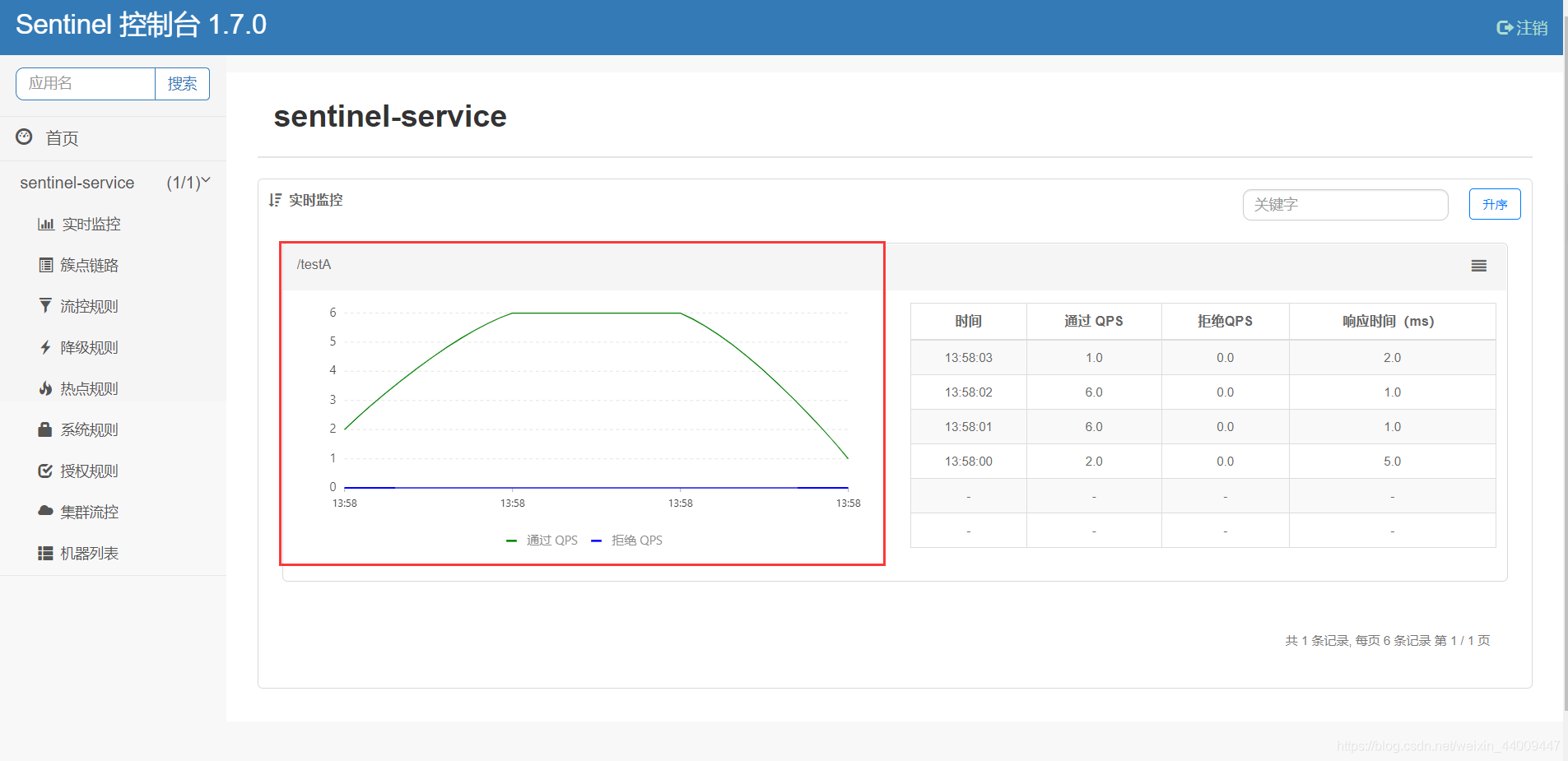Click 注销 to log out
This screenshot has width=1568, height=761.
(x=1532, y=28)
